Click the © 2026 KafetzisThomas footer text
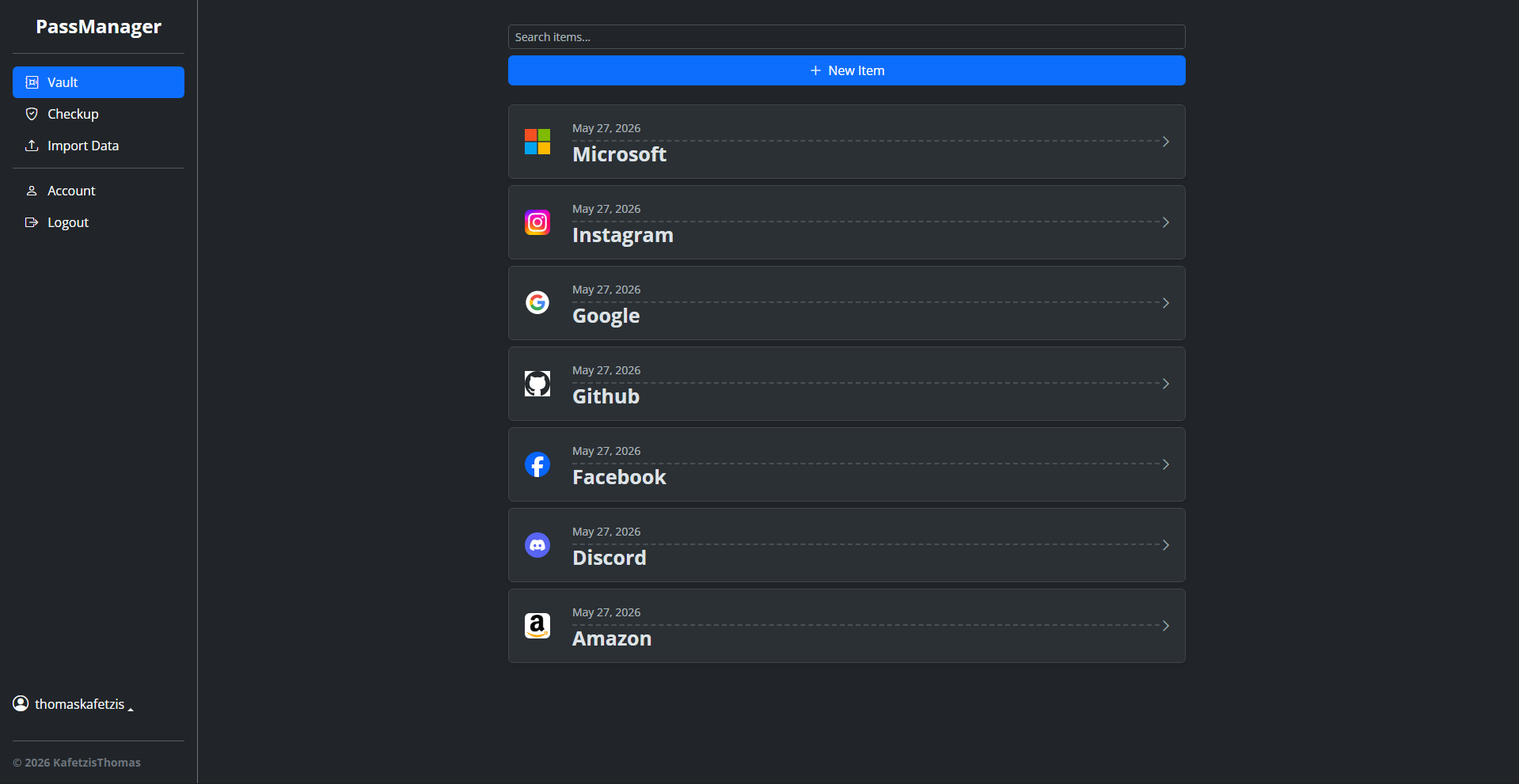The height and width of the screenshot is (784, 1519). (77, 763)
